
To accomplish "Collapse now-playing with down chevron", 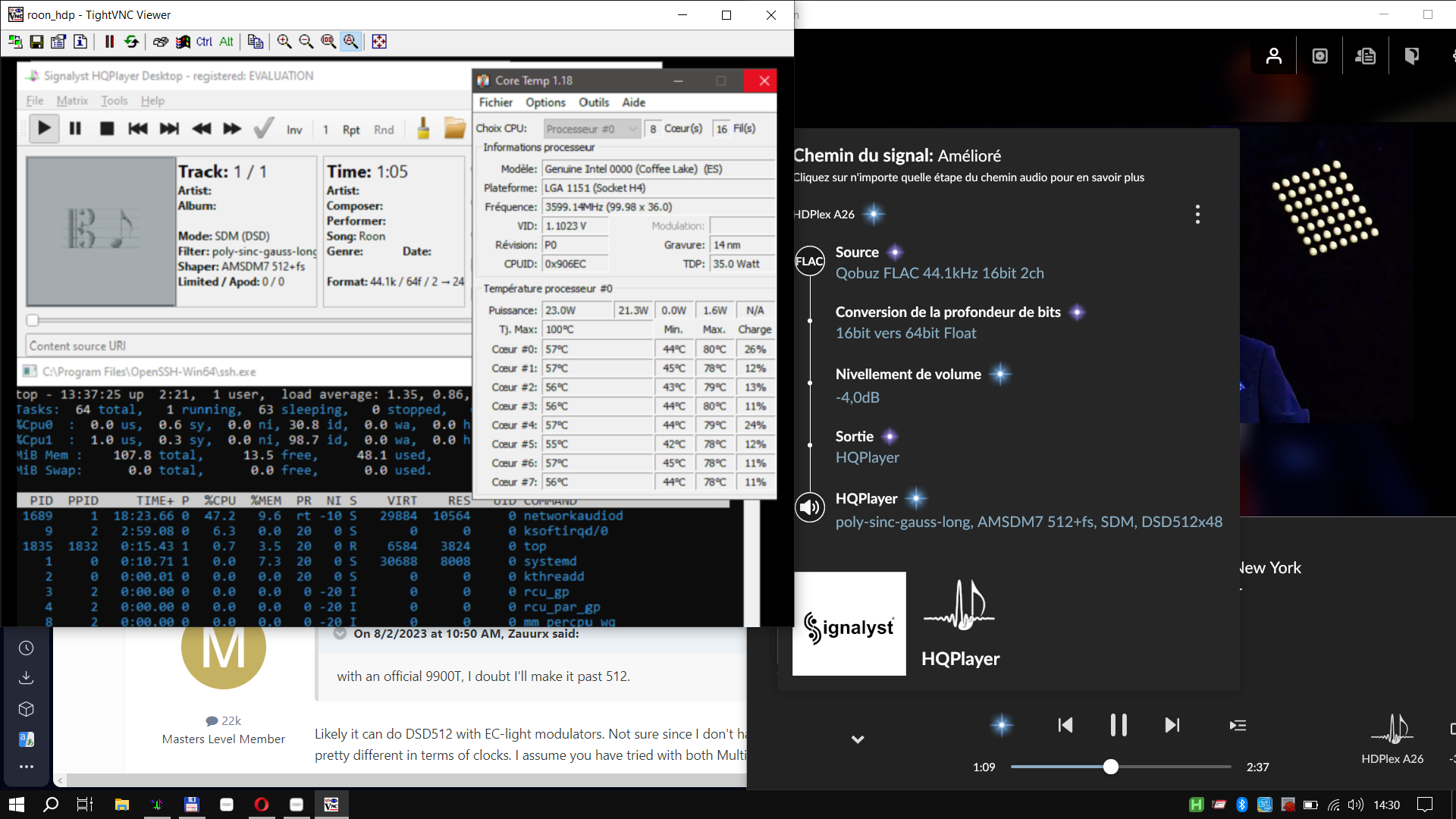I will 858,739.
